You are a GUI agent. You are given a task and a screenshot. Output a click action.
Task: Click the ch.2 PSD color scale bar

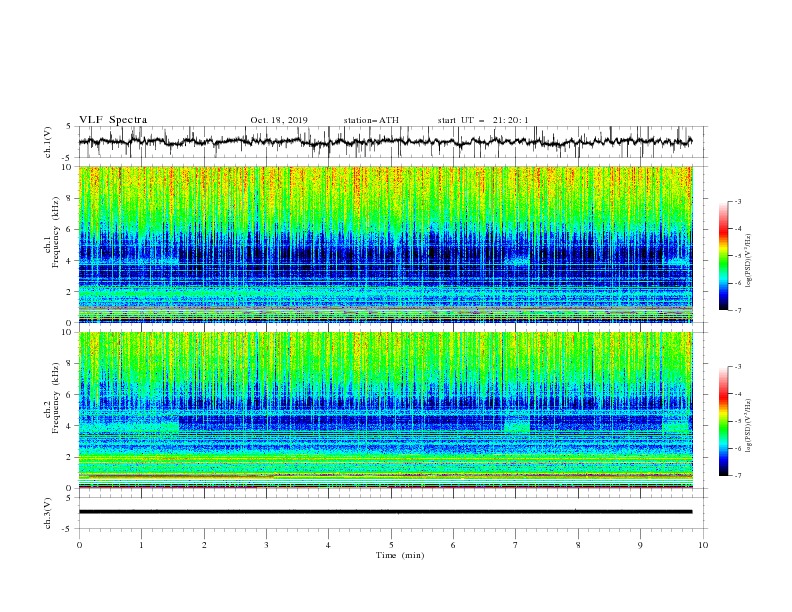tap(723, 421)
